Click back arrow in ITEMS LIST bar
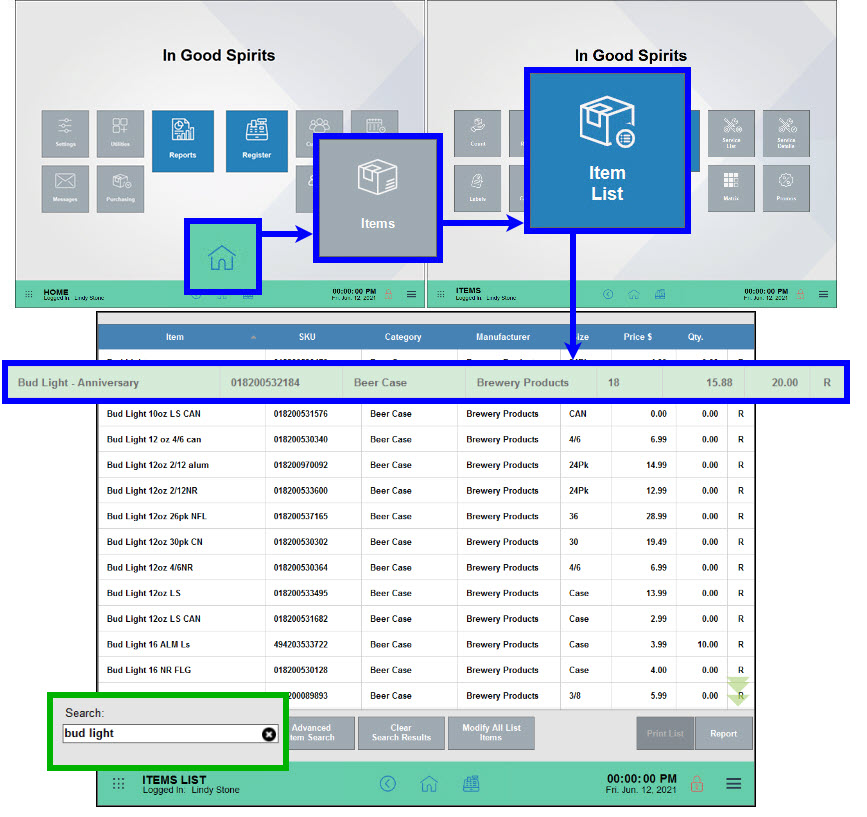Screen dimensions: 867x817 click(x=388, y=783)
